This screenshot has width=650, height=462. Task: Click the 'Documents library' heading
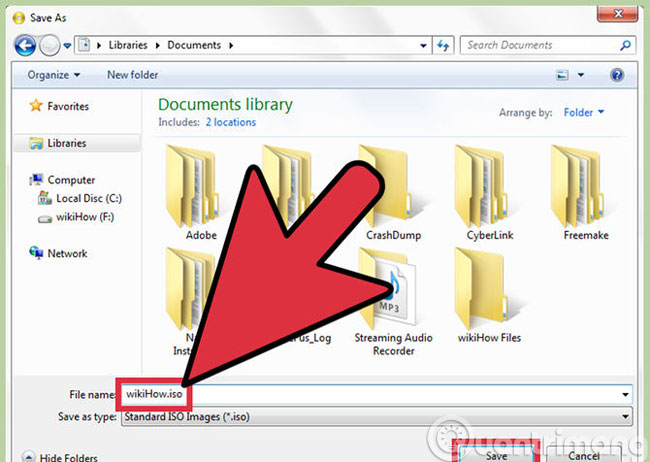[225, 105]
